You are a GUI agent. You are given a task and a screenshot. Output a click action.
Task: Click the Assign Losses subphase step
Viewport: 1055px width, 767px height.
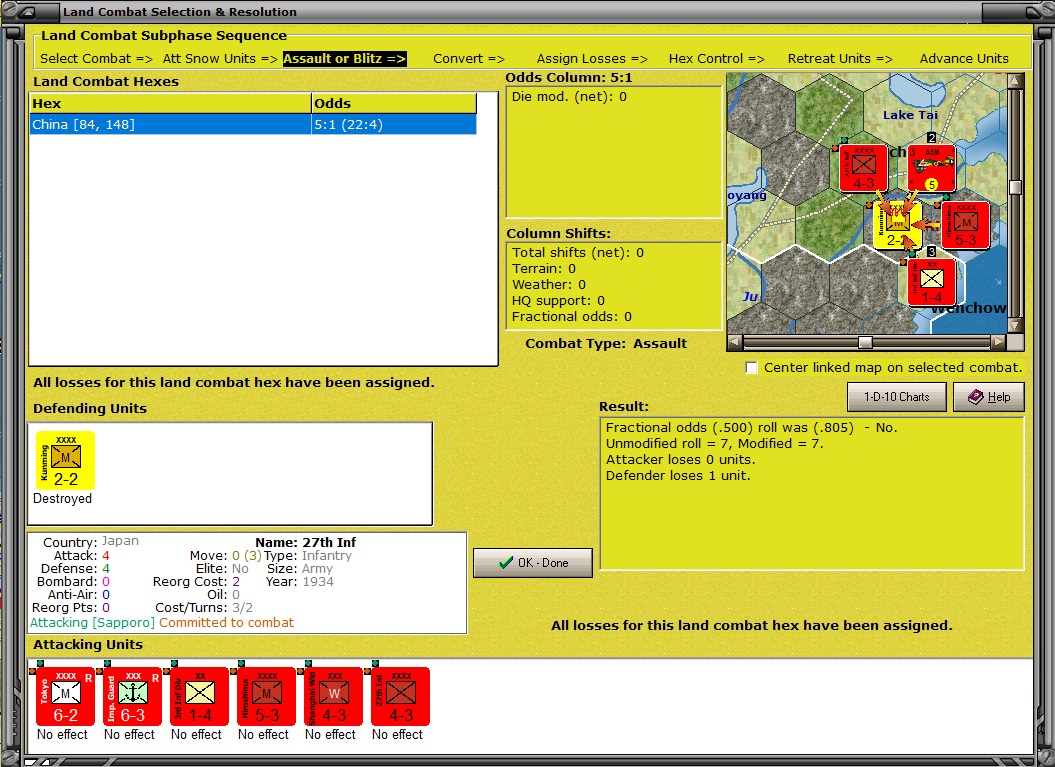click(x=592, y=59)
